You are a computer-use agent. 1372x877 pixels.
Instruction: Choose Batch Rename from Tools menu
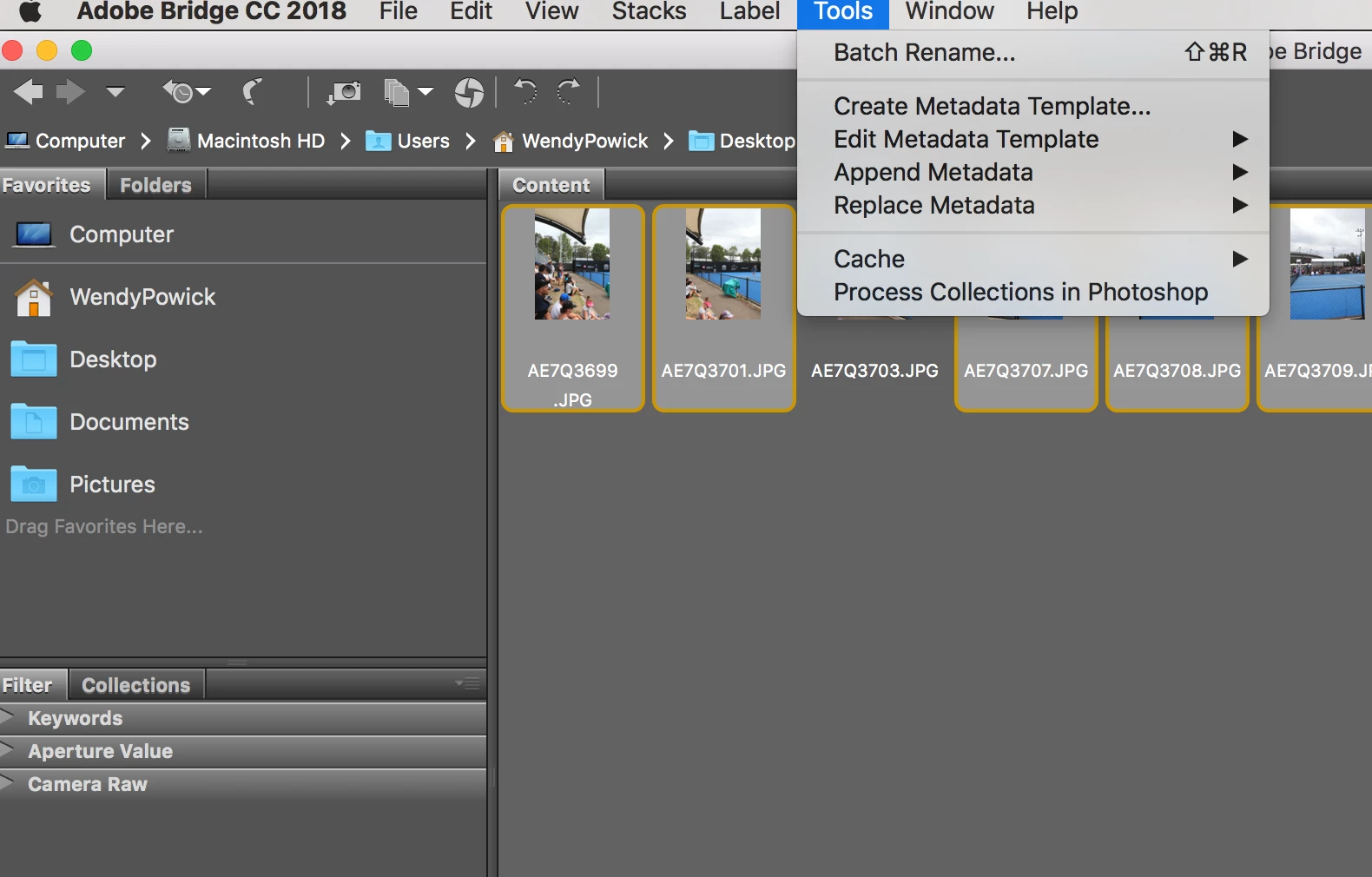pos(1033,52)
